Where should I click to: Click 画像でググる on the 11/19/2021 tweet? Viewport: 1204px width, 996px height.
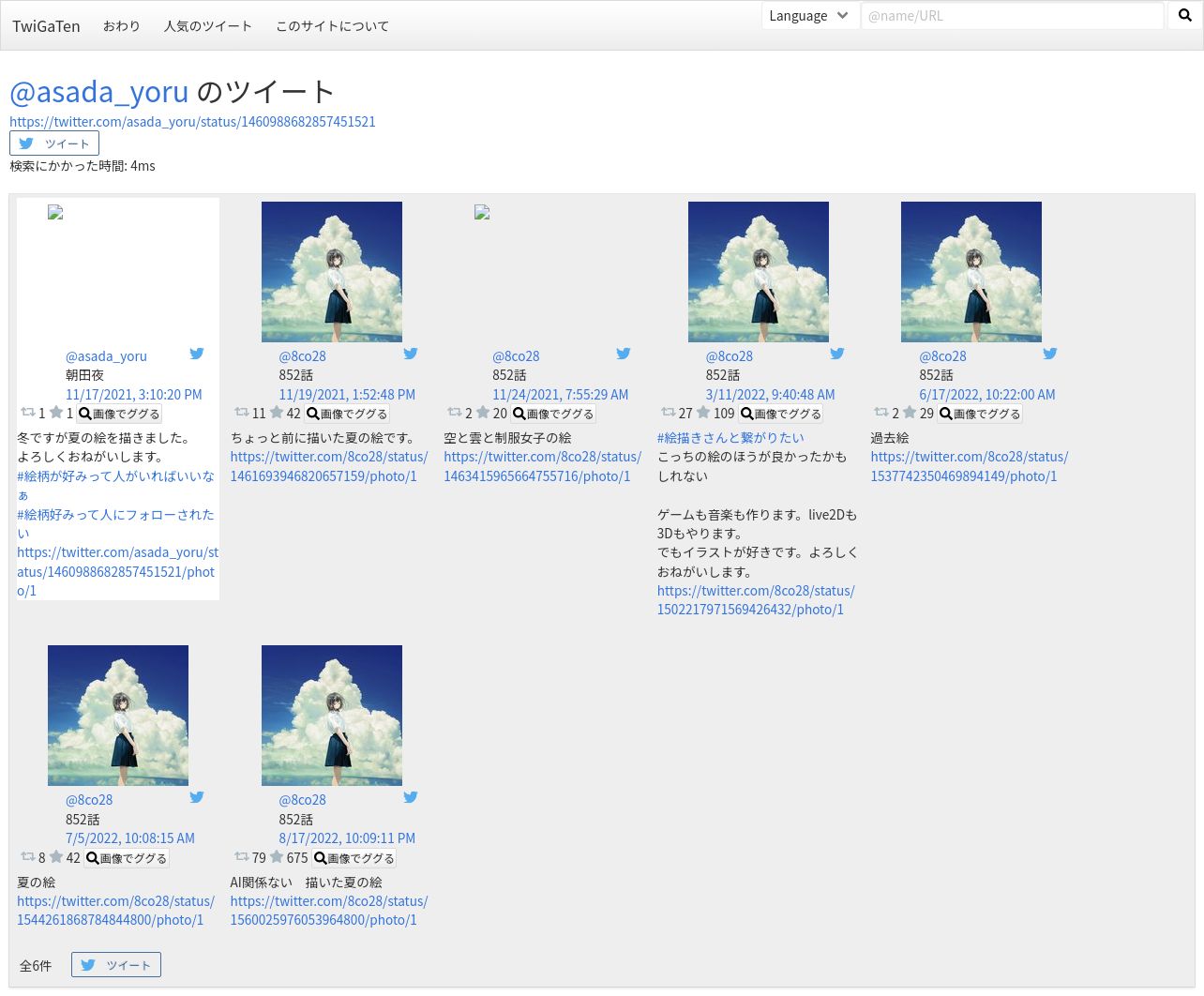tap(347, 414)
